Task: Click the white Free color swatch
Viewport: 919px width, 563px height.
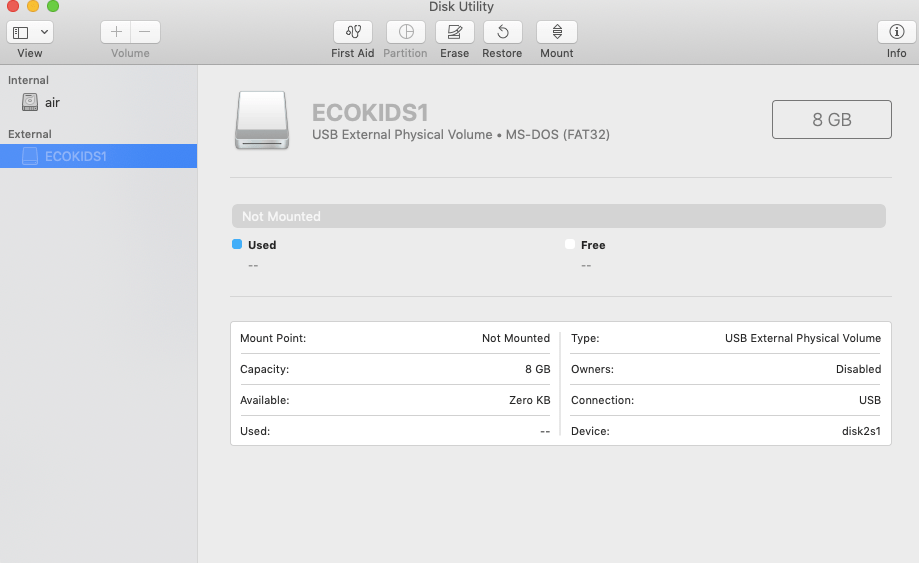Action: tap(570, 244)
